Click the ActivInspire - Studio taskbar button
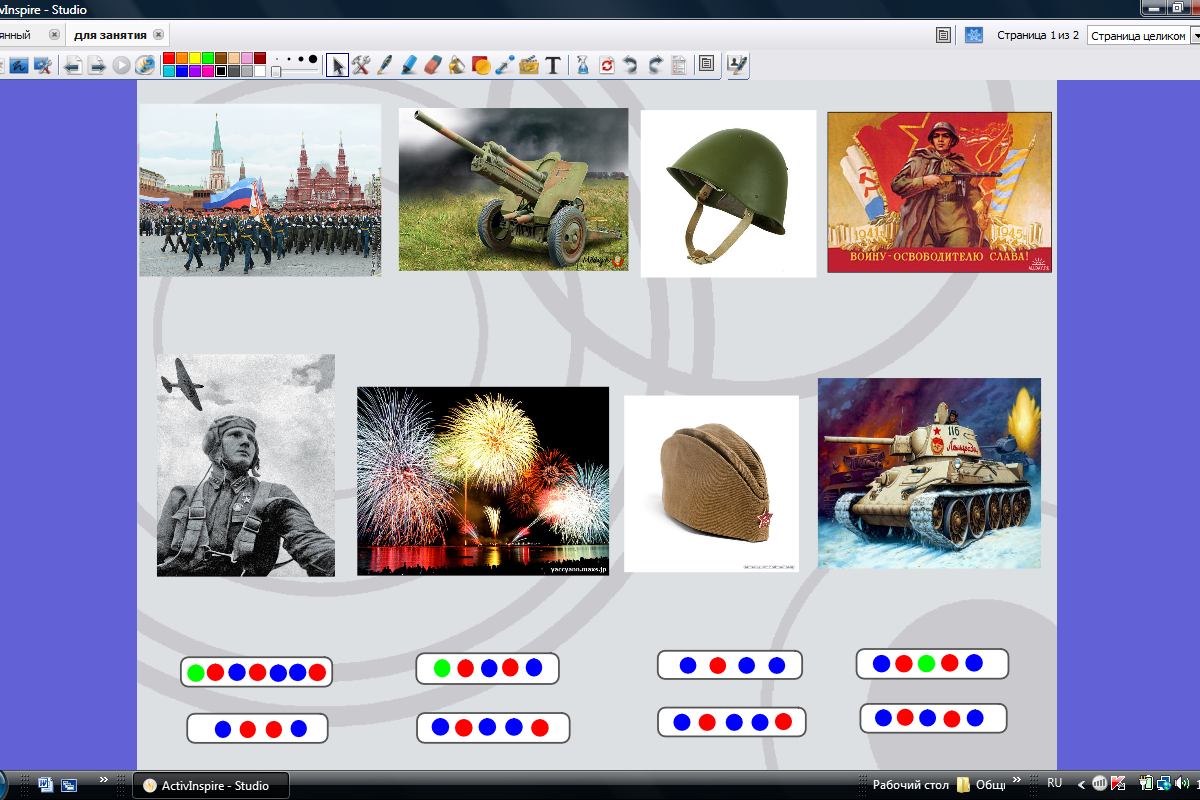The height and width of the screenshot is (800, 1200). coord(211,785)
